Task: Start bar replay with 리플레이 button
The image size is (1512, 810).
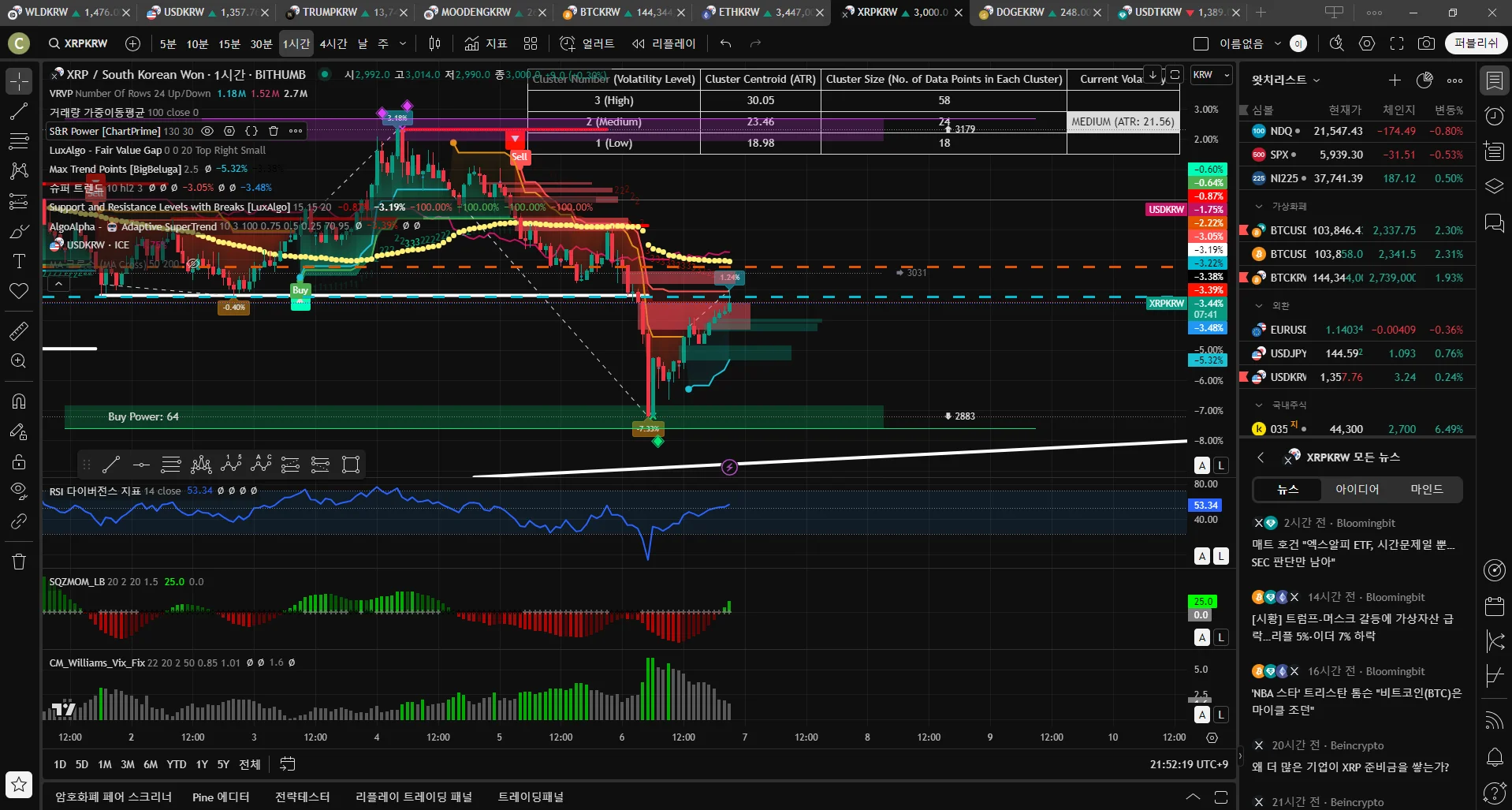Action: tap(664, 43)
